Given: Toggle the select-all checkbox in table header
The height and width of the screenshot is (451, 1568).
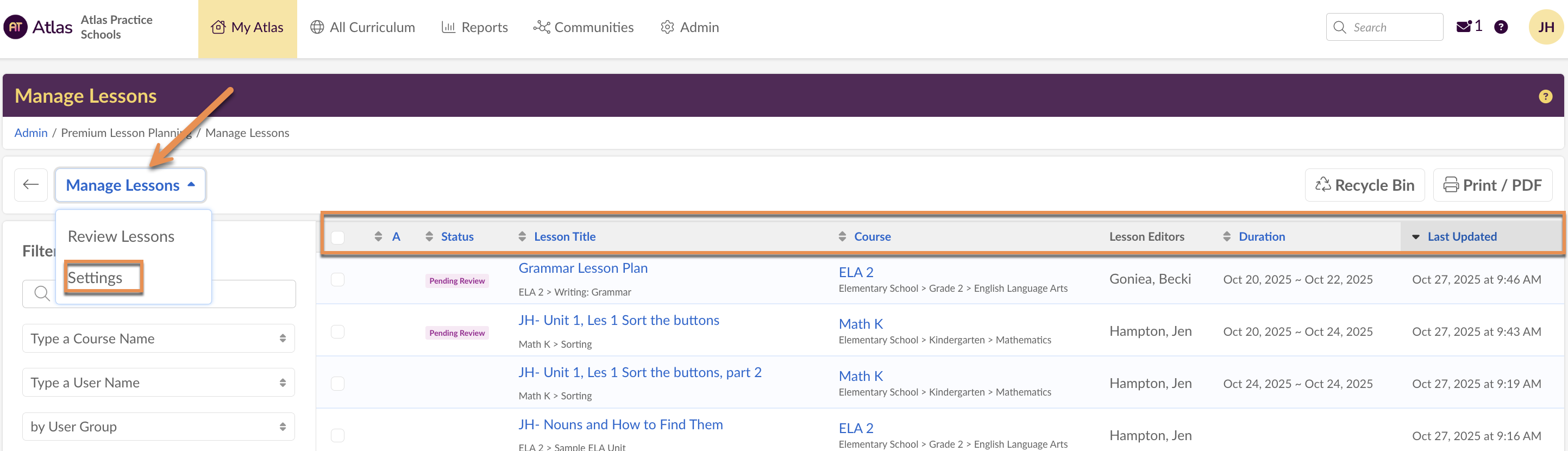Looking at the screenshot, I should 338,237.
